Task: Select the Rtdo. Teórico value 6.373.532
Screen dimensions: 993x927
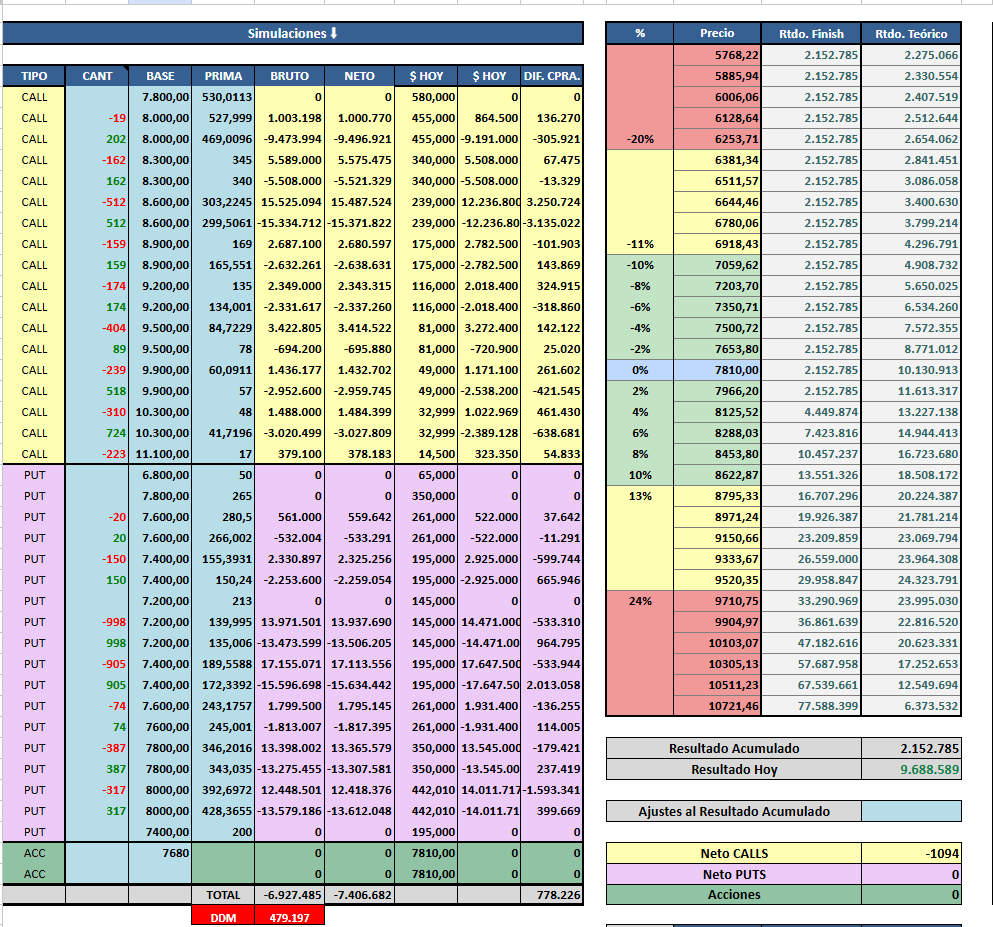Action: [x=911, y=706]
